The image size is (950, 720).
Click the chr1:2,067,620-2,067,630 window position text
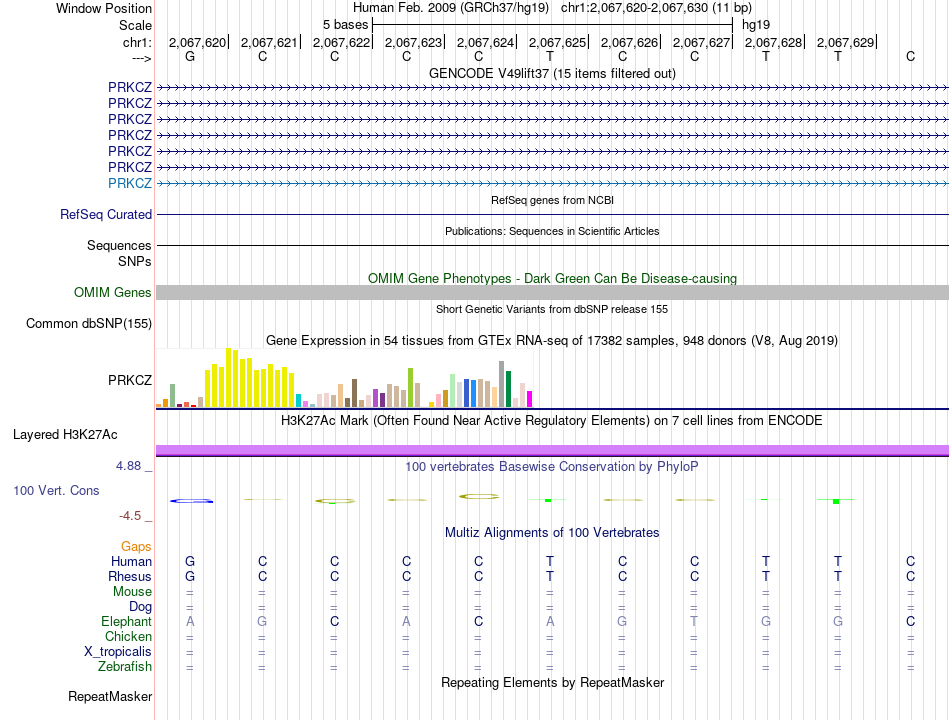(656, 8)
